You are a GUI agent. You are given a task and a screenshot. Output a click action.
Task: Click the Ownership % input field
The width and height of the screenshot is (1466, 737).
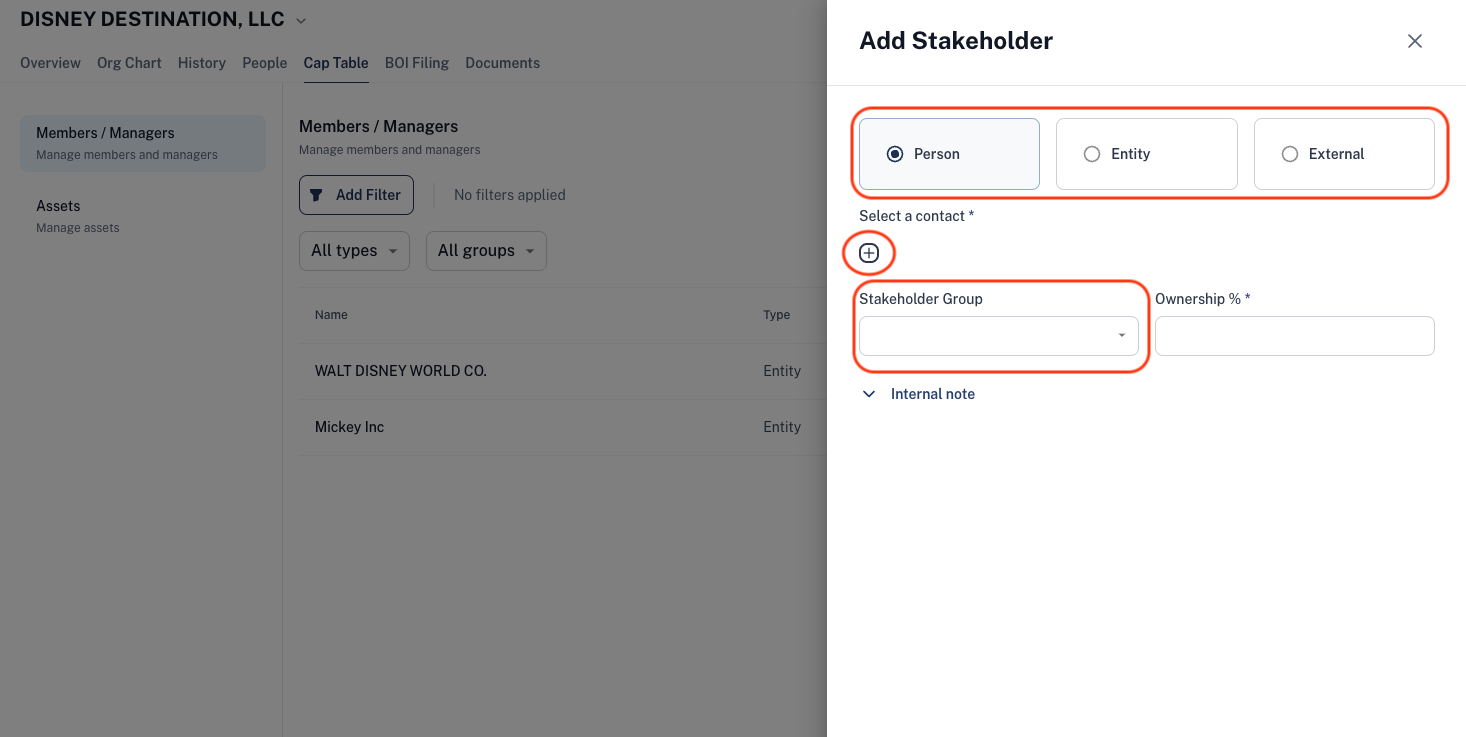tap(1295, 336)
